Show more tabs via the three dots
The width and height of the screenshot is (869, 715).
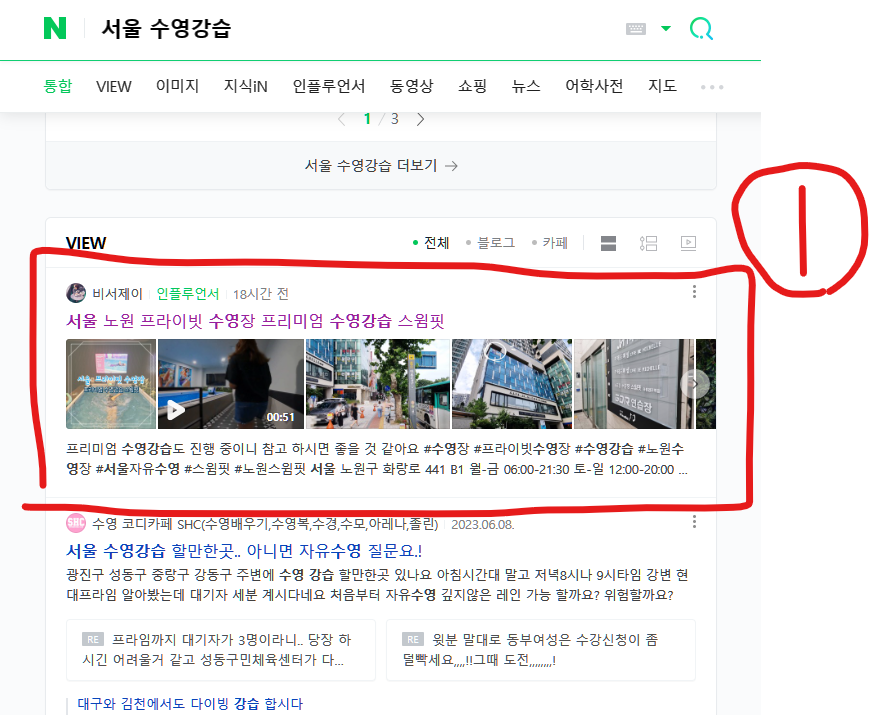click(x=712, y=87)
